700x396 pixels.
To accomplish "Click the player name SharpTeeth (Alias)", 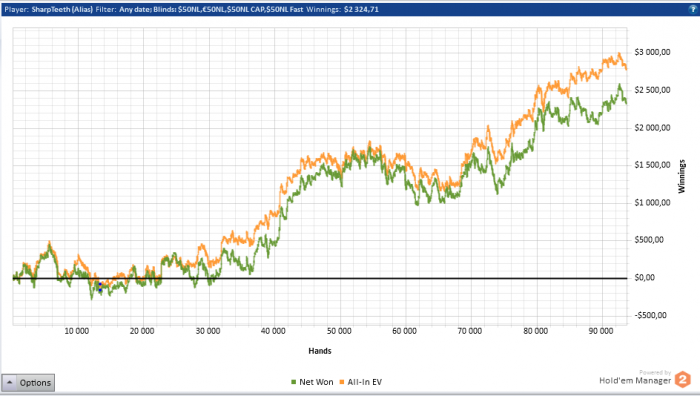I will 62,9.
